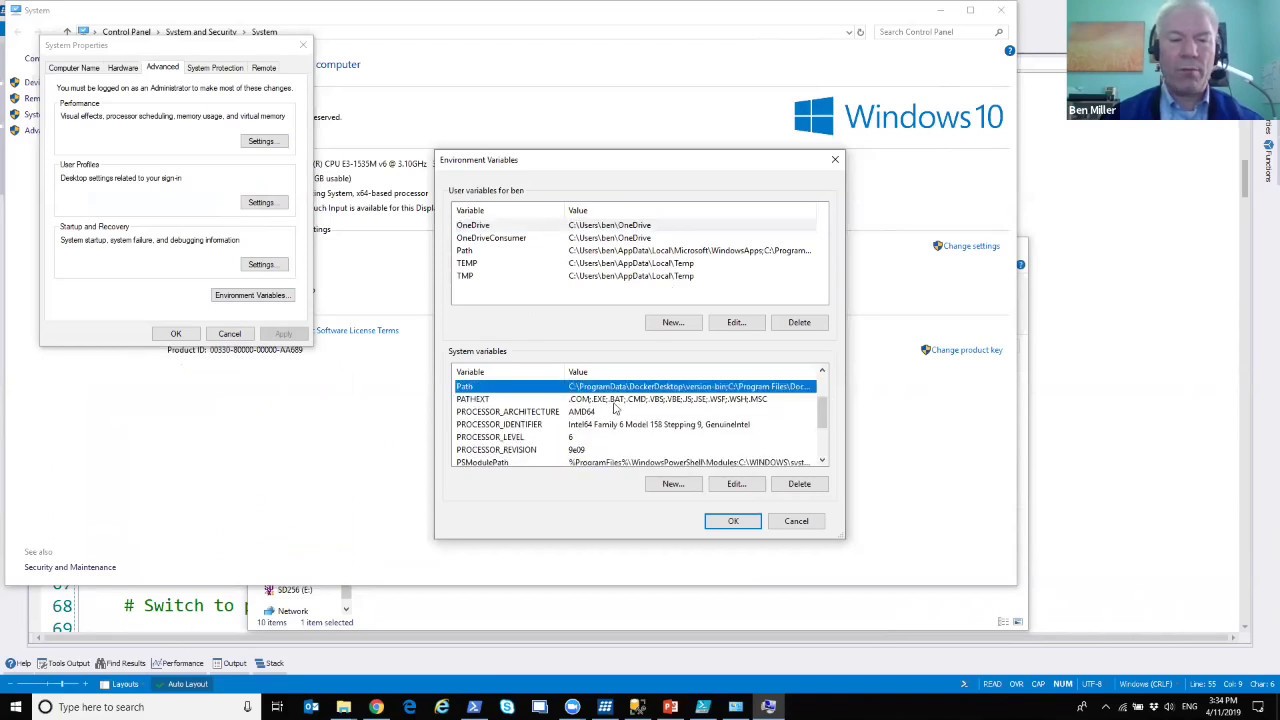
Task: Click the blue help question mark icon
Action: [x=1009, y=51]
